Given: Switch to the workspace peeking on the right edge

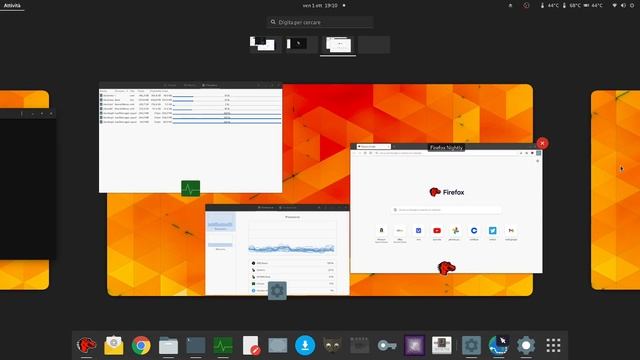Looking at the screenshot, I should pyautogui.click(x=616, y=190).
